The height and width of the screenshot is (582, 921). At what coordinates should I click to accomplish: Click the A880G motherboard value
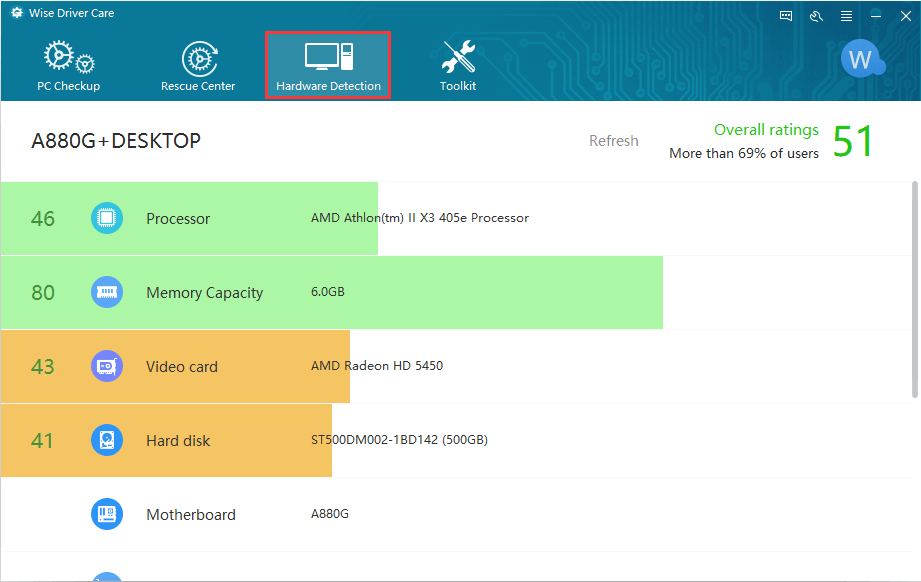(330, 514)
